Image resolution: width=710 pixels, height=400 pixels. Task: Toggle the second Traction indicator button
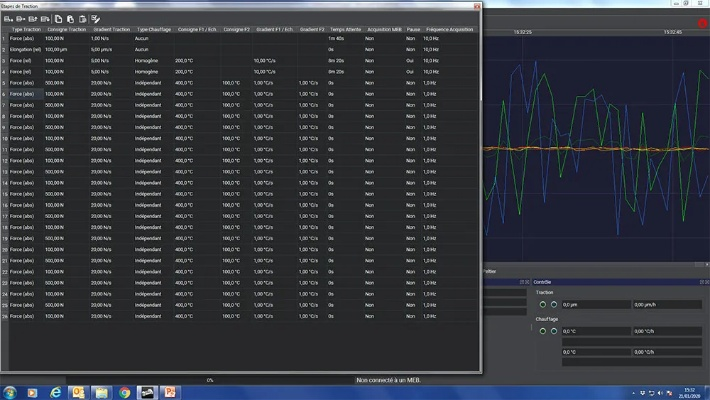tap(554, 304)
